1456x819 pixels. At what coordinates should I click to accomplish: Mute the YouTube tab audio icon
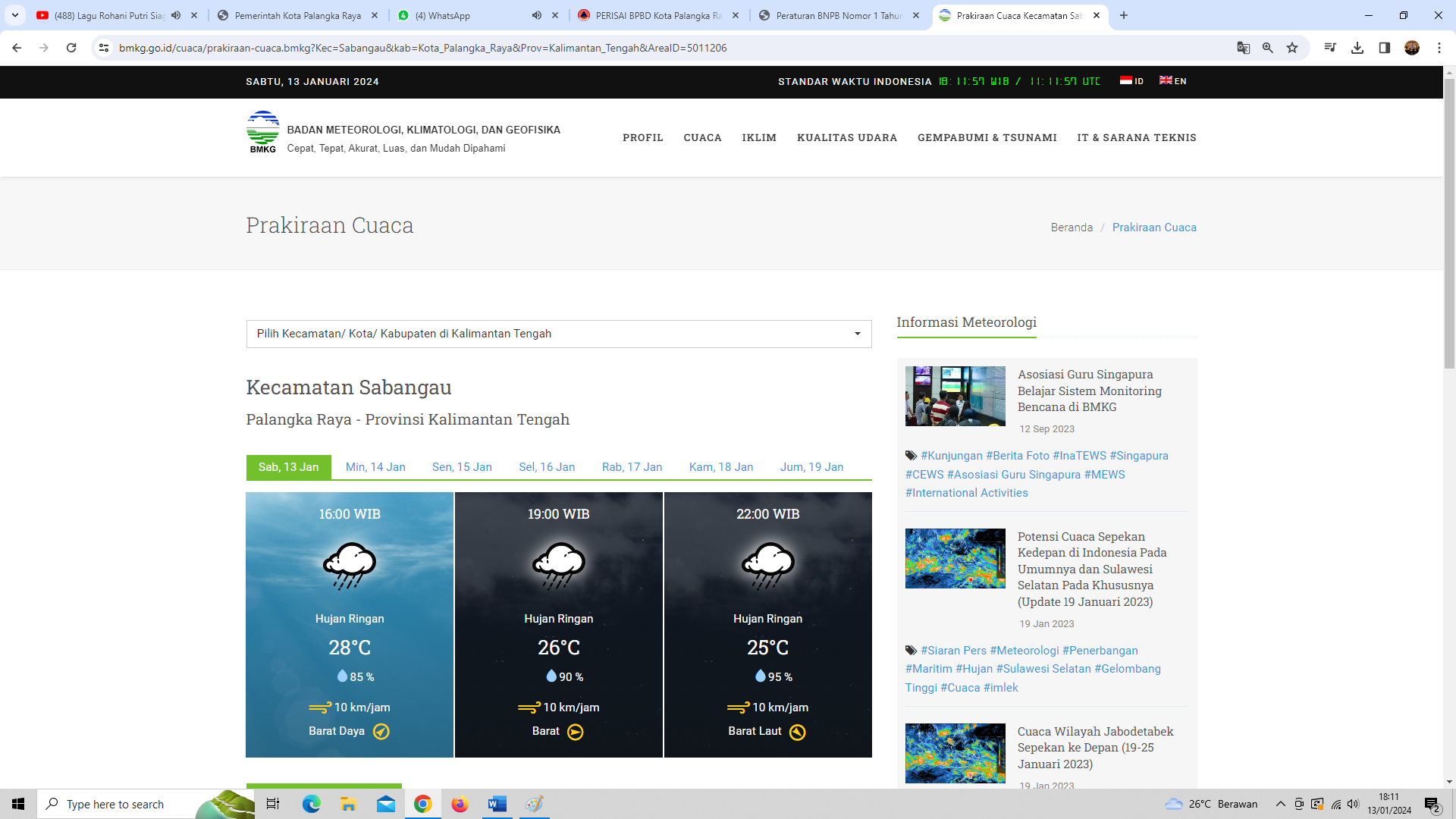(176, 15)
